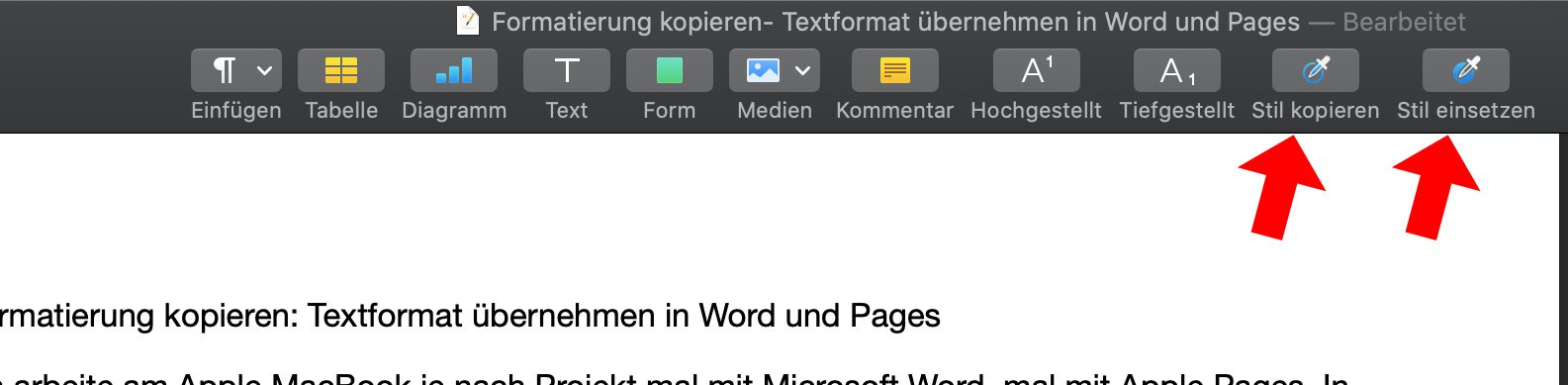The width and height of the screenshot is (1568, 385).
Task: Paste formatting with Stil einsetzen icon
Action: [1466, 70]
